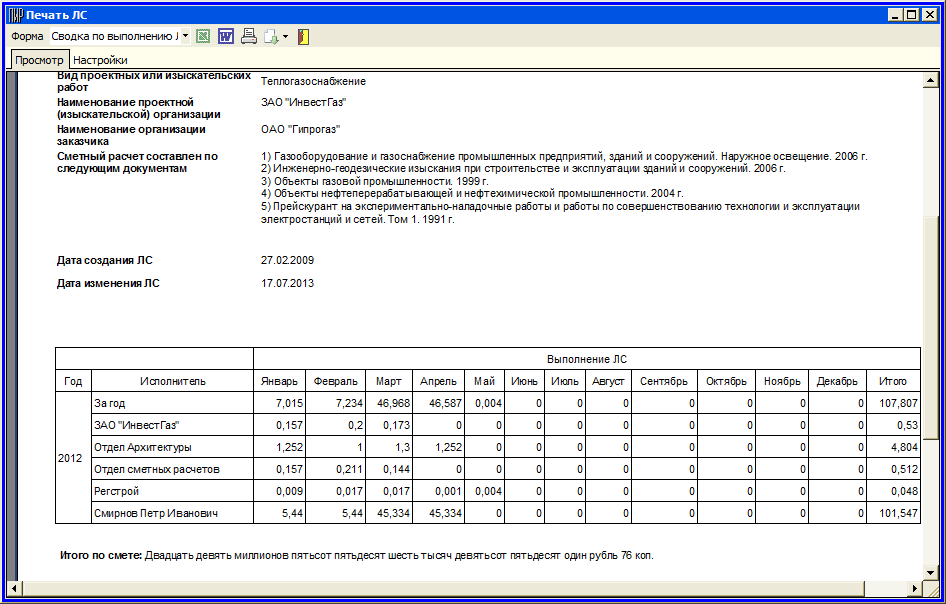Click the Исполнитель column header

[x=173, y=381]
